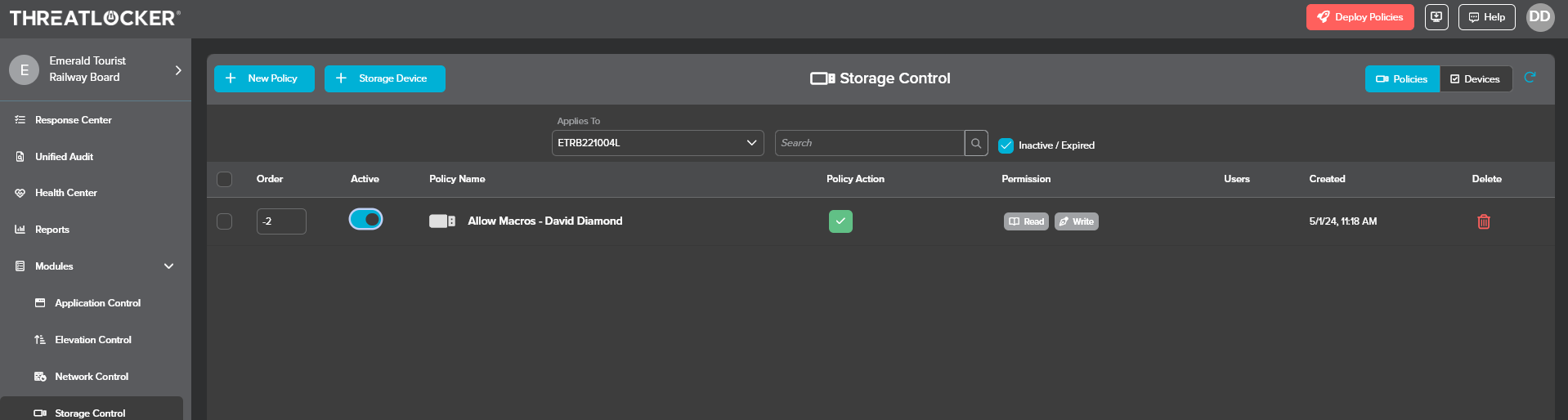This screenshot has height=420, width=1568.
Task: Toggle the Active switch for Allow Macros policy
Action: [x=365, y=219]
